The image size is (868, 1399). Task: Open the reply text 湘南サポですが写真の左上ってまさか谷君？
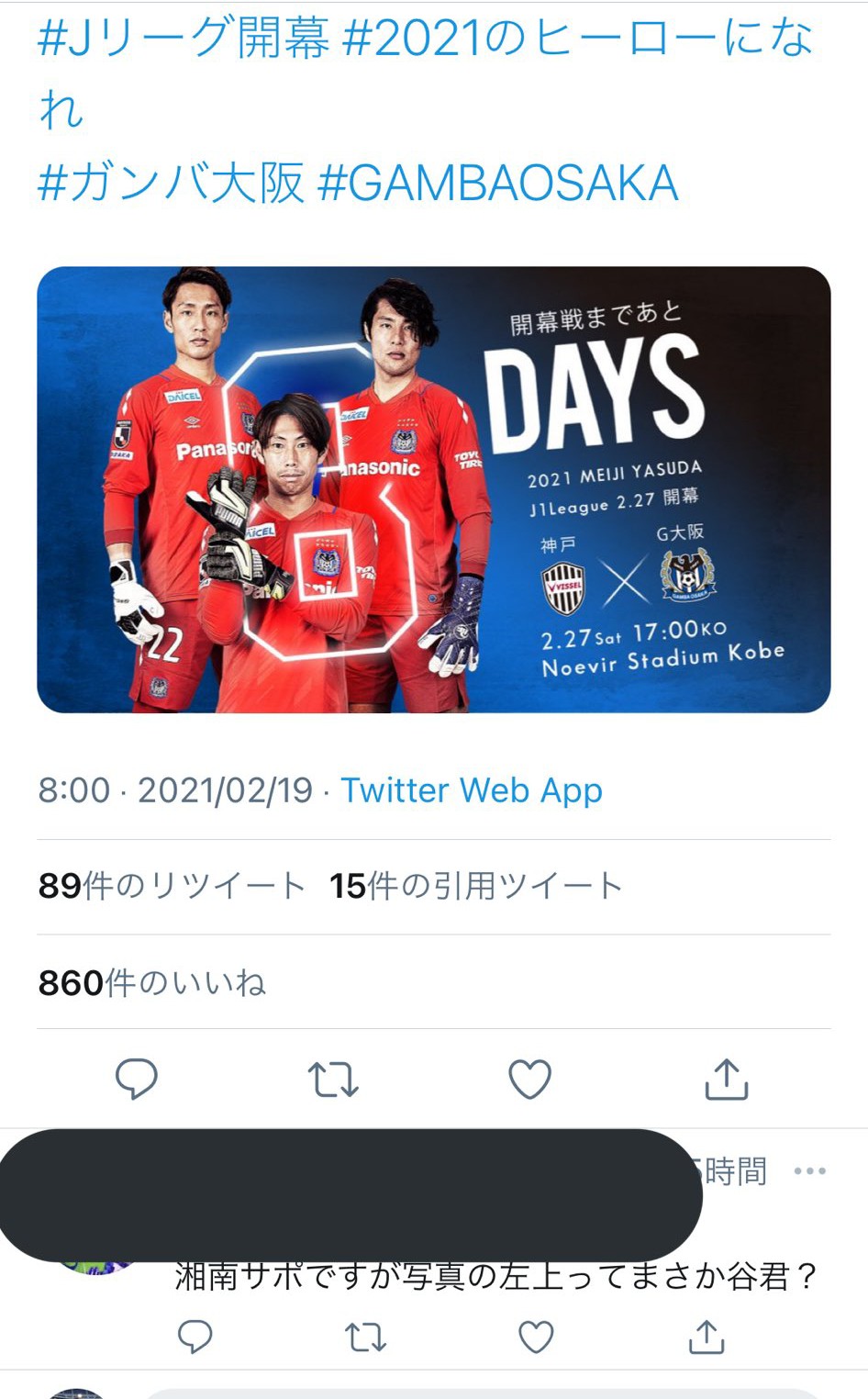coord(495,1275)
